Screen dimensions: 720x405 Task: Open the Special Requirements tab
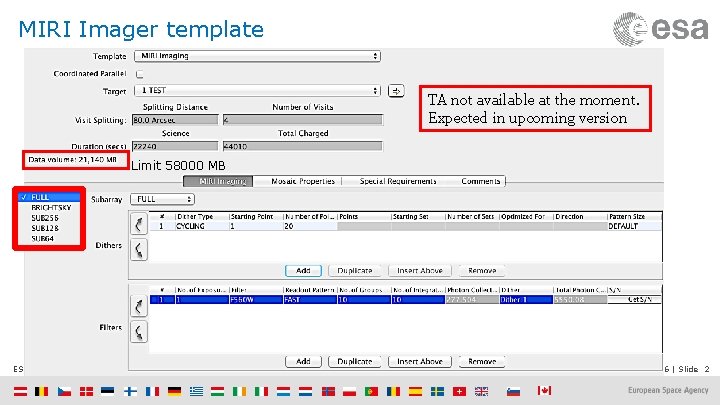398,181
